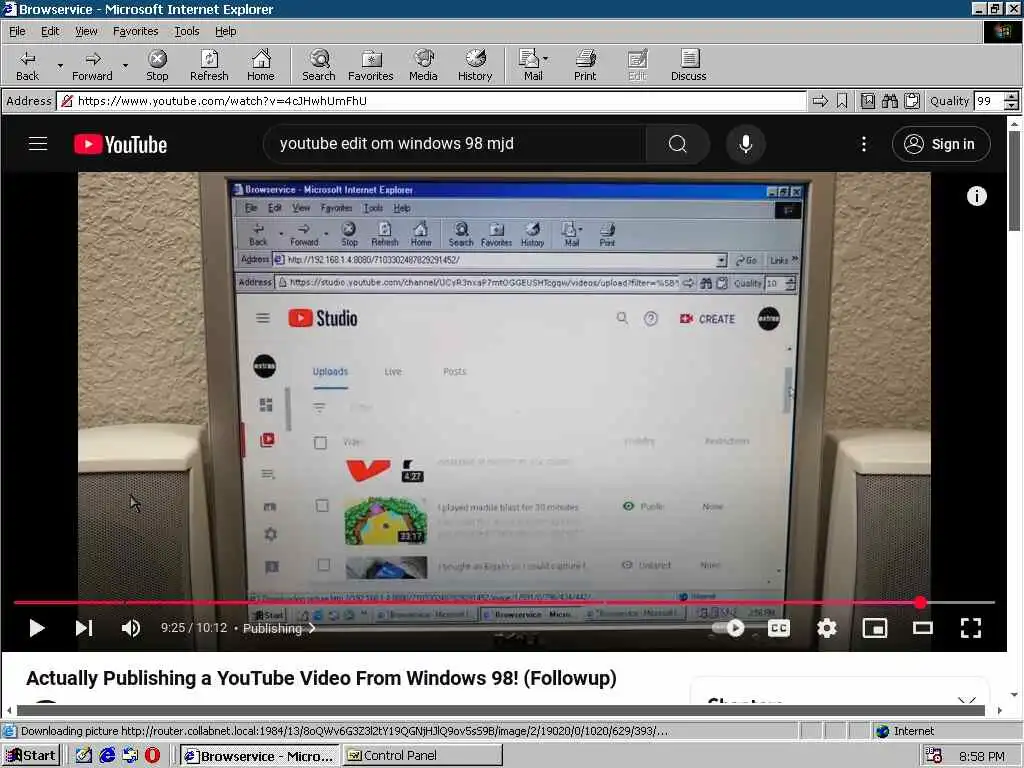This screenshot has width=1024, height=768.
Task: Toggle the autoplay switch
Action: tap(729, 628)
